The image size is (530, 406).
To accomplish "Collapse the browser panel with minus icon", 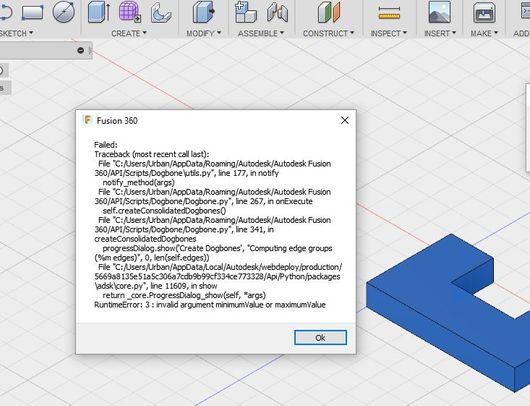I will coord(80,50).
